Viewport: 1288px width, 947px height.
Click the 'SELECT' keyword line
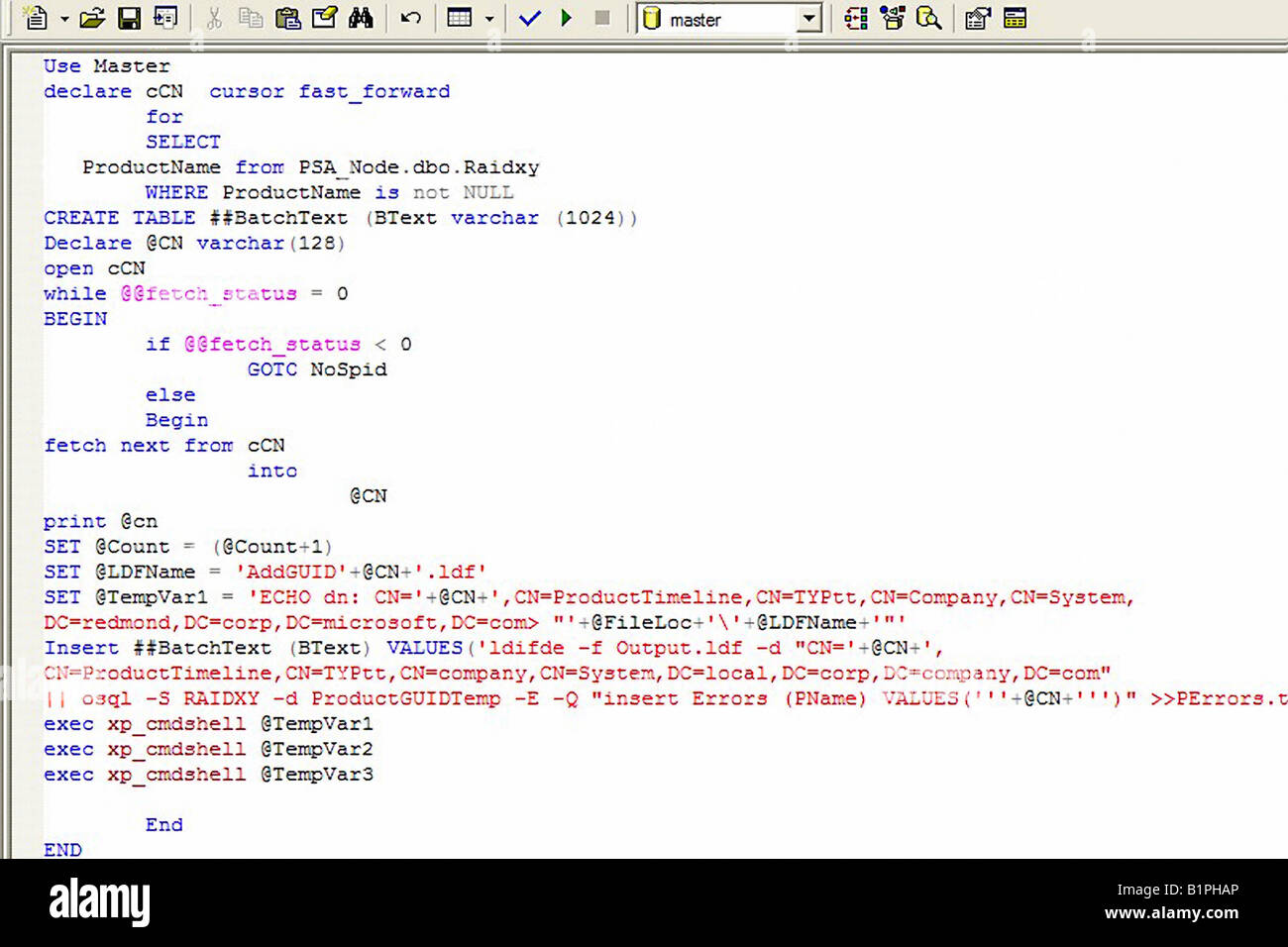pyautogui.click(x=183, y=142)
